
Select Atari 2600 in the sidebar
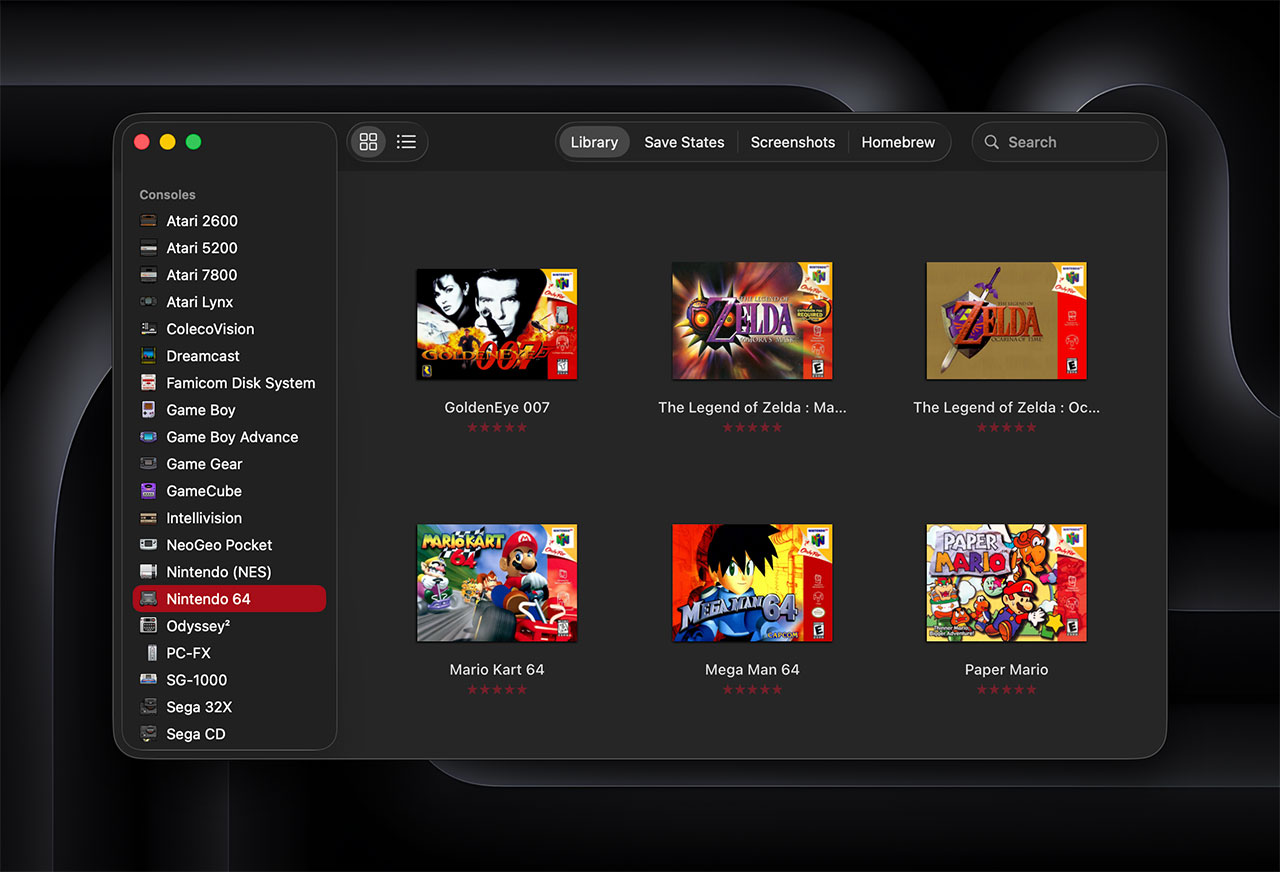229,221
